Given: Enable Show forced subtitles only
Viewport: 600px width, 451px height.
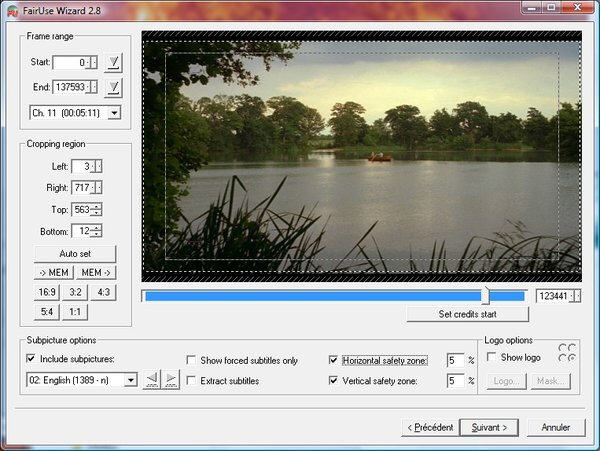Looking at the screenshot, I should 192,360.
